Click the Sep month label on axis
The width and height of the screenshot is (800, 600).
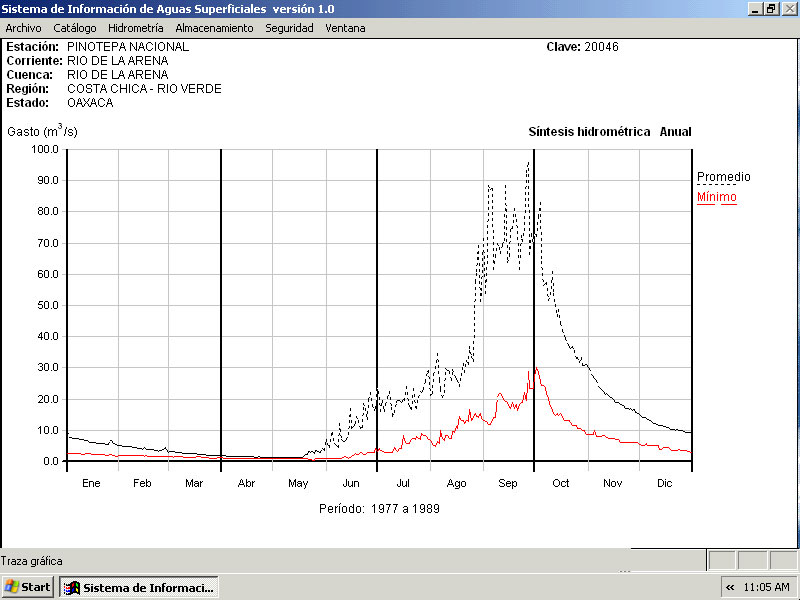tap(508, 483)
